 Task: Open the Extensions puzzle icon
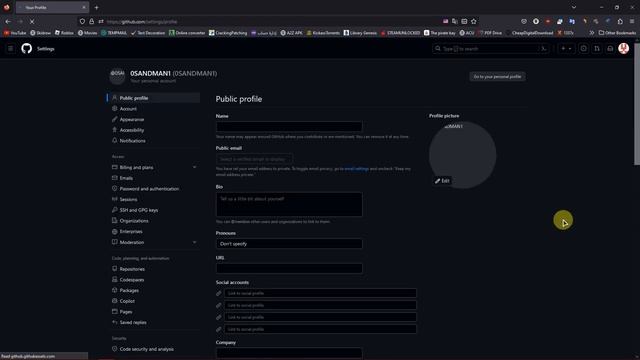[x=620, y=21]
